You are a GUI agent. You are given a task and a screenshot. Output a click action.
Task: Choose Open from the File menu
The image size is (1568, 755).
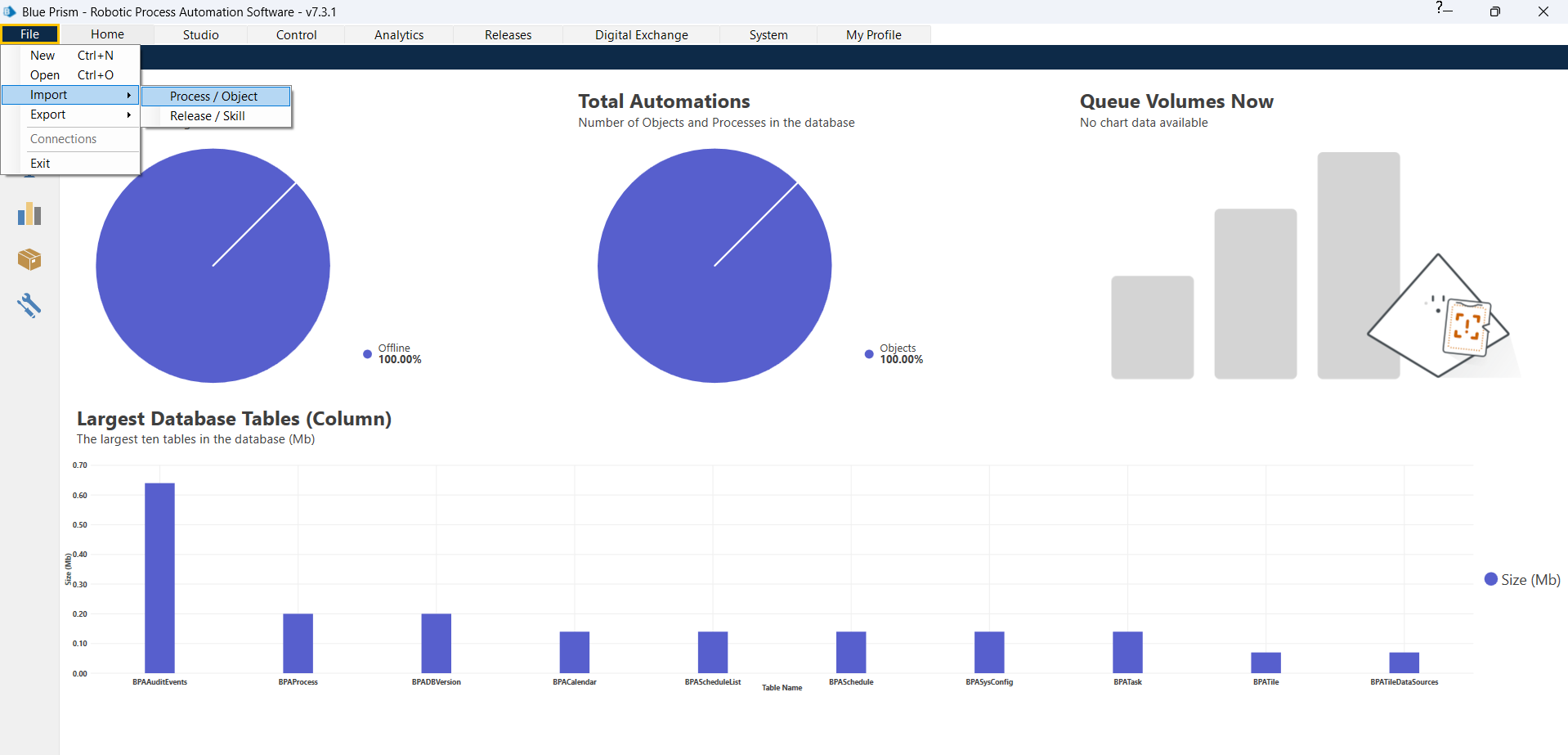pos(71,75)
